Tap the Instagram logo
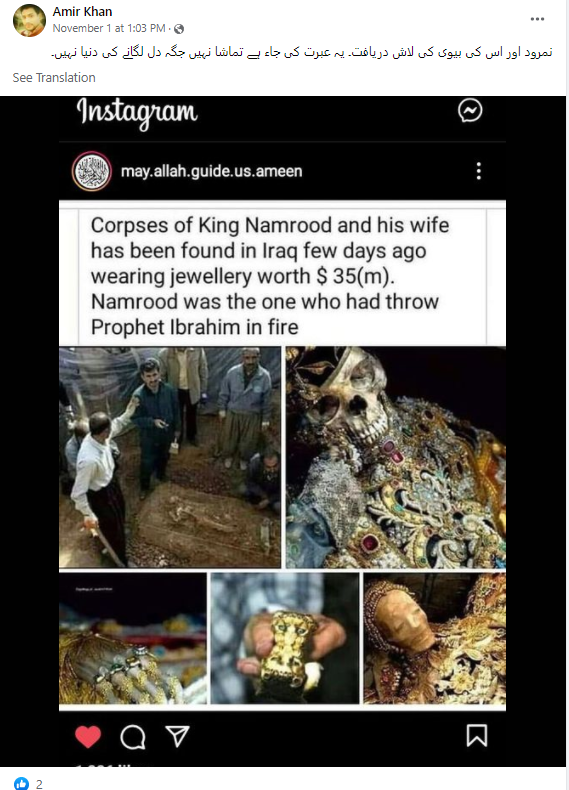569x790 pixels. coord(137,113)
